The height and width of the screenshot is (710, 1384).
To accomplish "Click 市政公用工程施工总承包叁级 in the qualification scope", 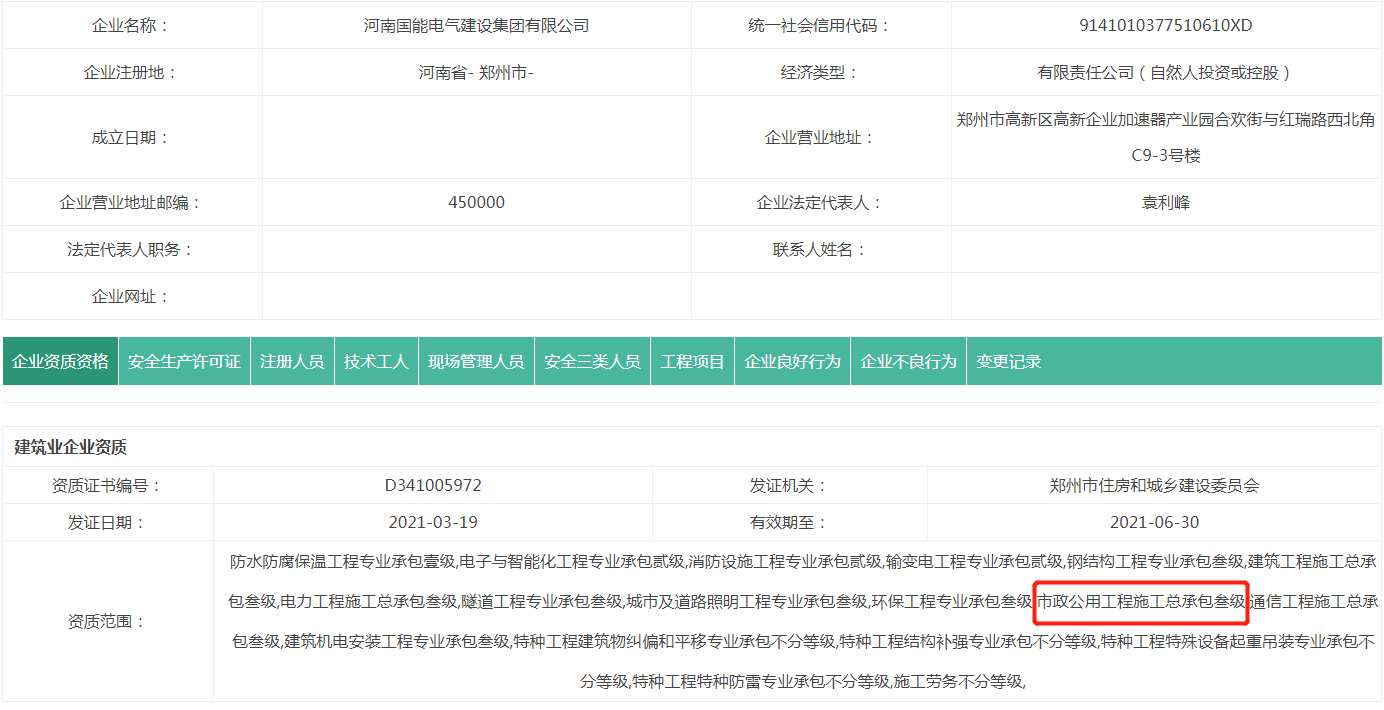I will point(1141,602).
